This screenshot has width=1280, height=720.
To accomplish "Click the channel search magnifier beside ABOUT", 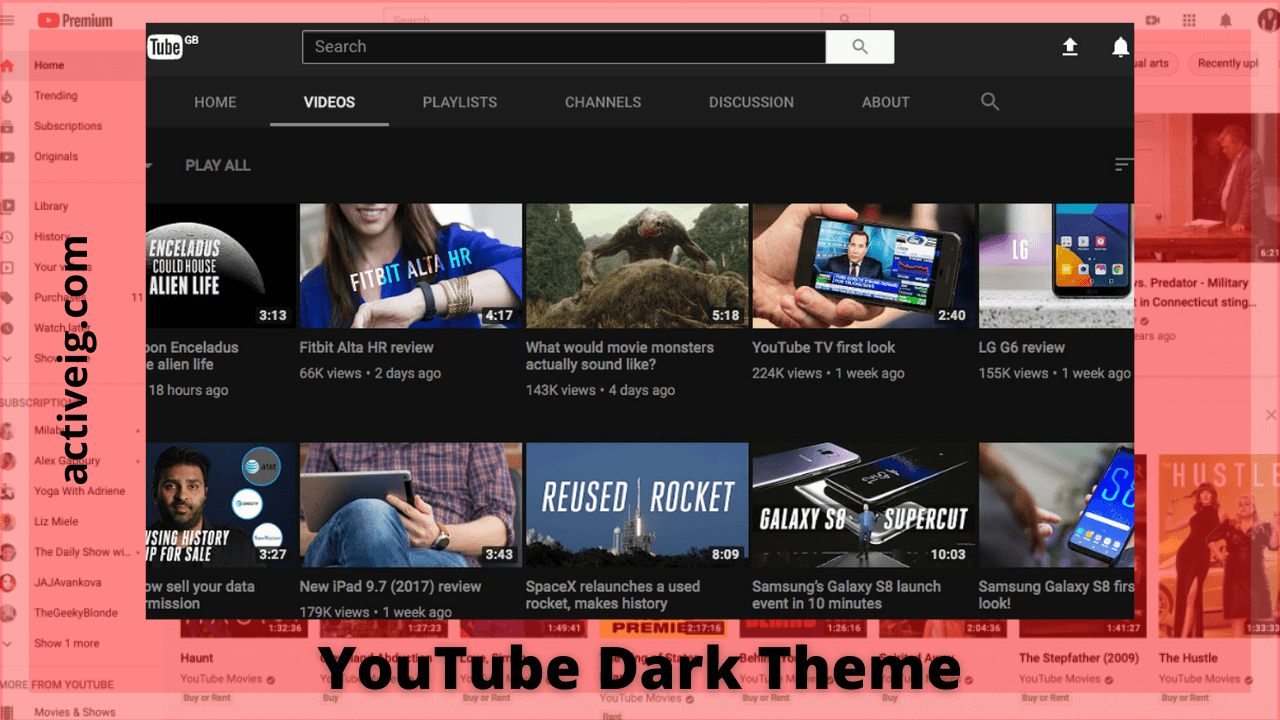I will click(x=990, y=102).
